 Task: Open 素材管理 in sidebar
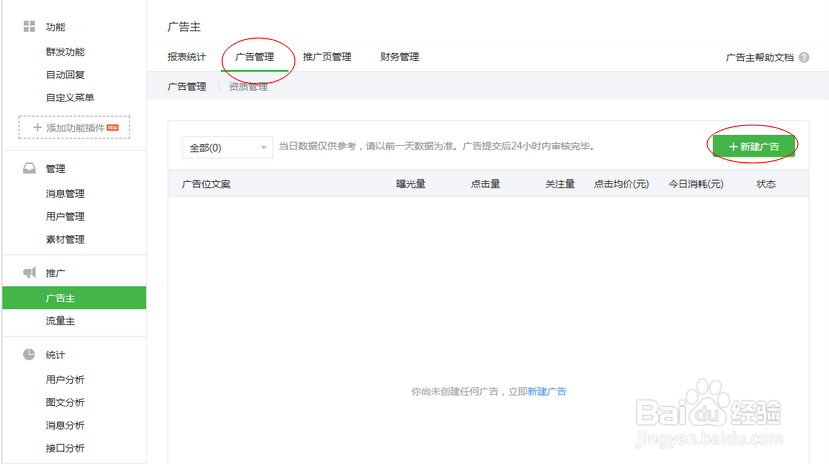click(65, 240)
